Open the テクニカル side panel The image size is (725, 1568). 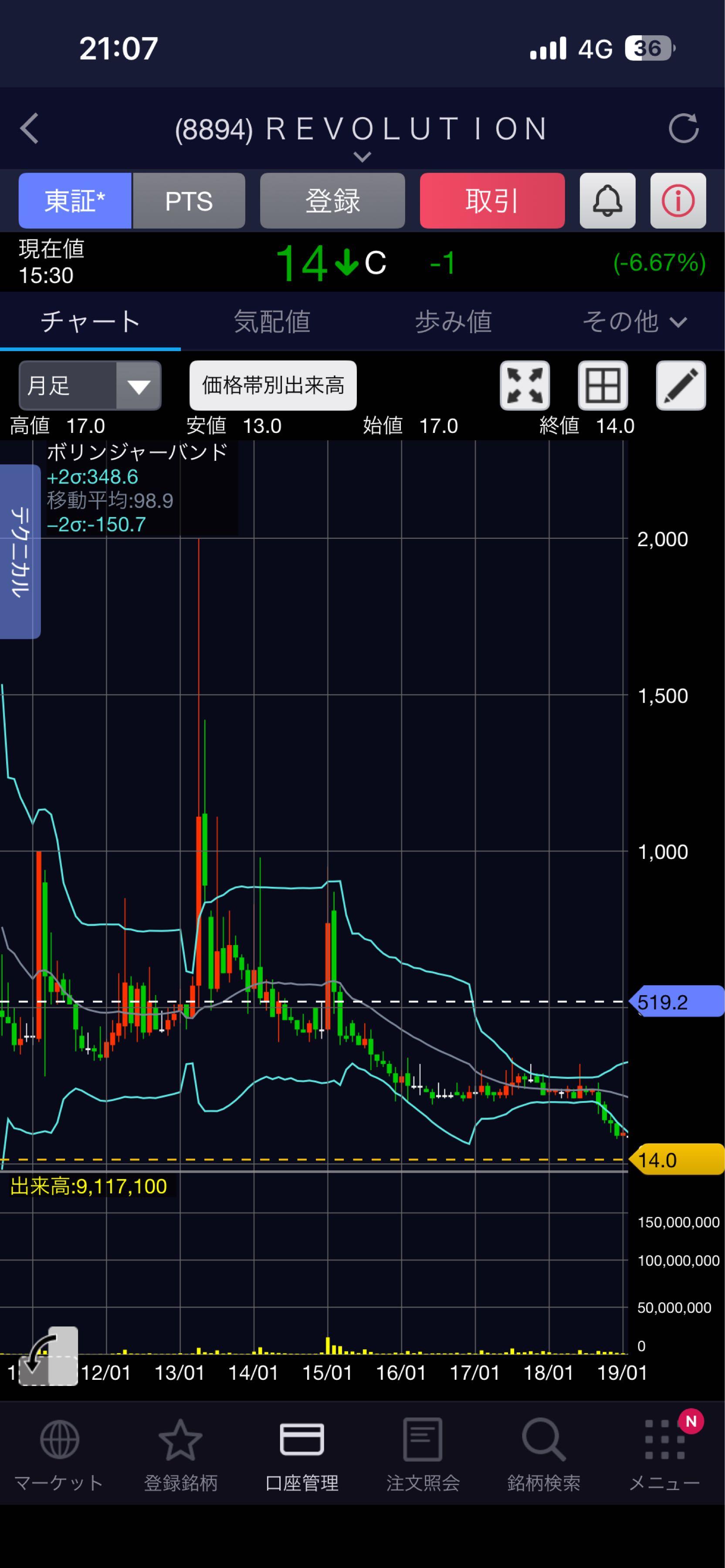tap(20, 551)
